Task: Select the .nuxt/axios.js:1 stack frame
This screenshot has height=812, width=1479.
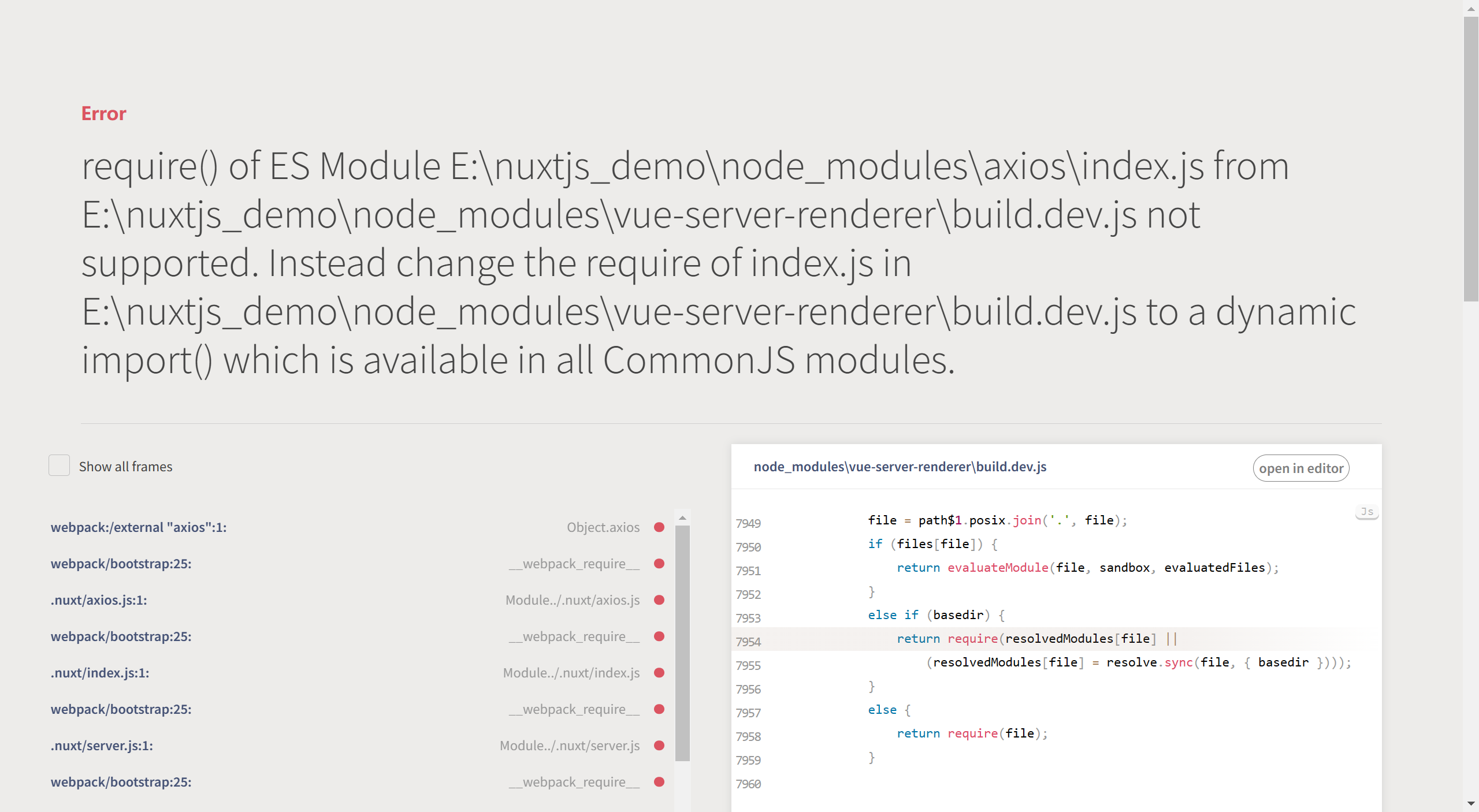Action: point(99,600)
